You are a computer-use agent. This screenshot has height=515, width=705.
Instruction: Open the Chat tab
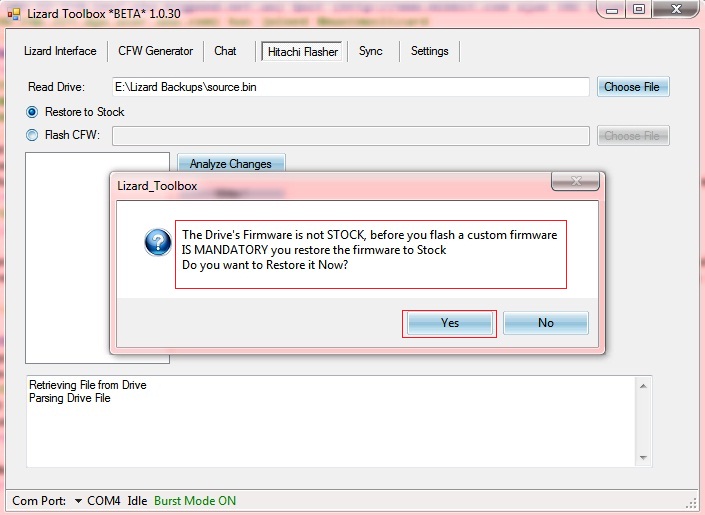225,51
